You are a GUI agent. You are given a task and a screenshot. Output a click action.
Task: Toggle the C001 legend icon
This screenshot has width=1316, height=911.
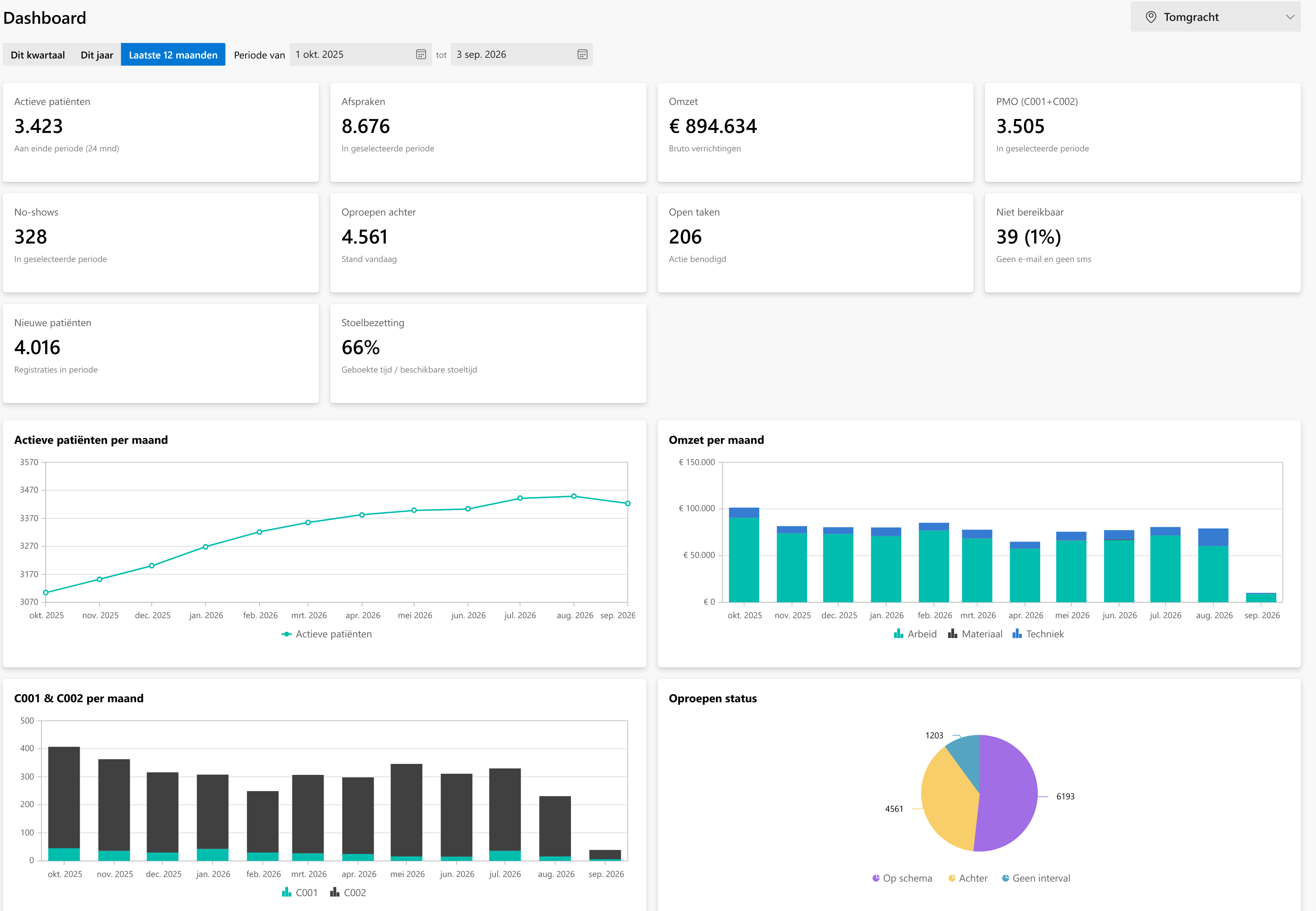286,892
